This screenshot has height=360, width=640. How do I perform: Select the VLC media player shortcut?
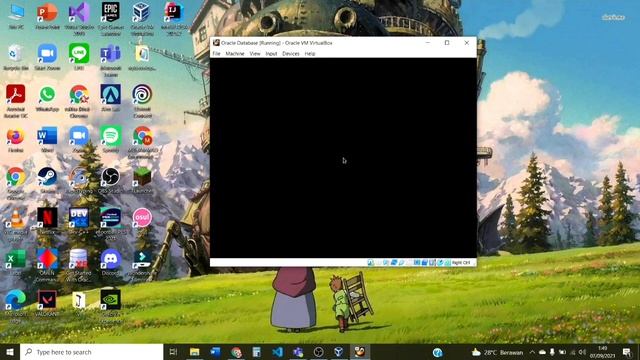tap(16, 224)
